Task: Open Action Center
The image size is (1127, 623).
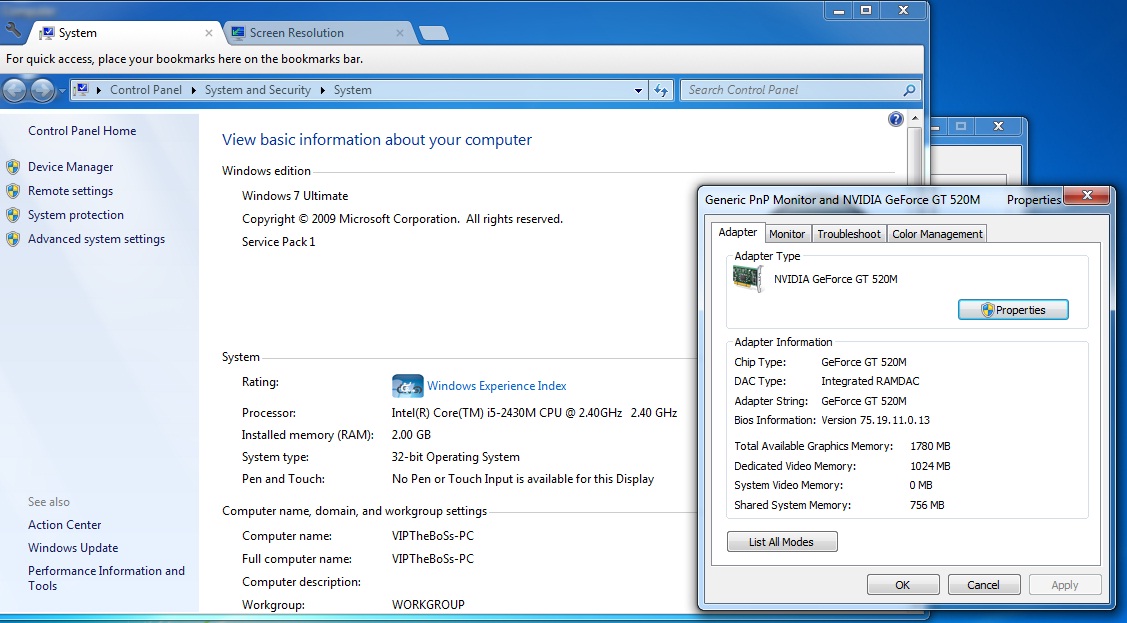Action: pyautogui.click(x=65, y=525)
